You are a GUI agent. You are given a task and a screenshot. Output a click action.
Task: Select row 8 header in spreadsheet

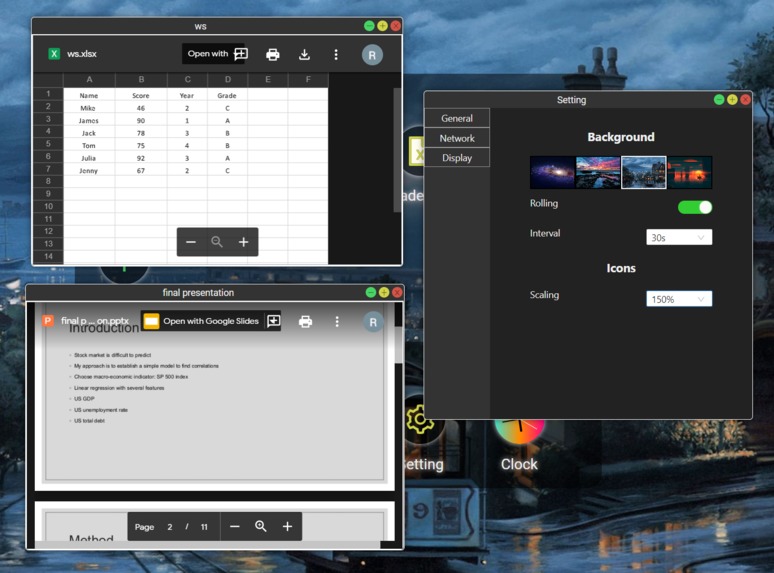[x=48, y=181]
